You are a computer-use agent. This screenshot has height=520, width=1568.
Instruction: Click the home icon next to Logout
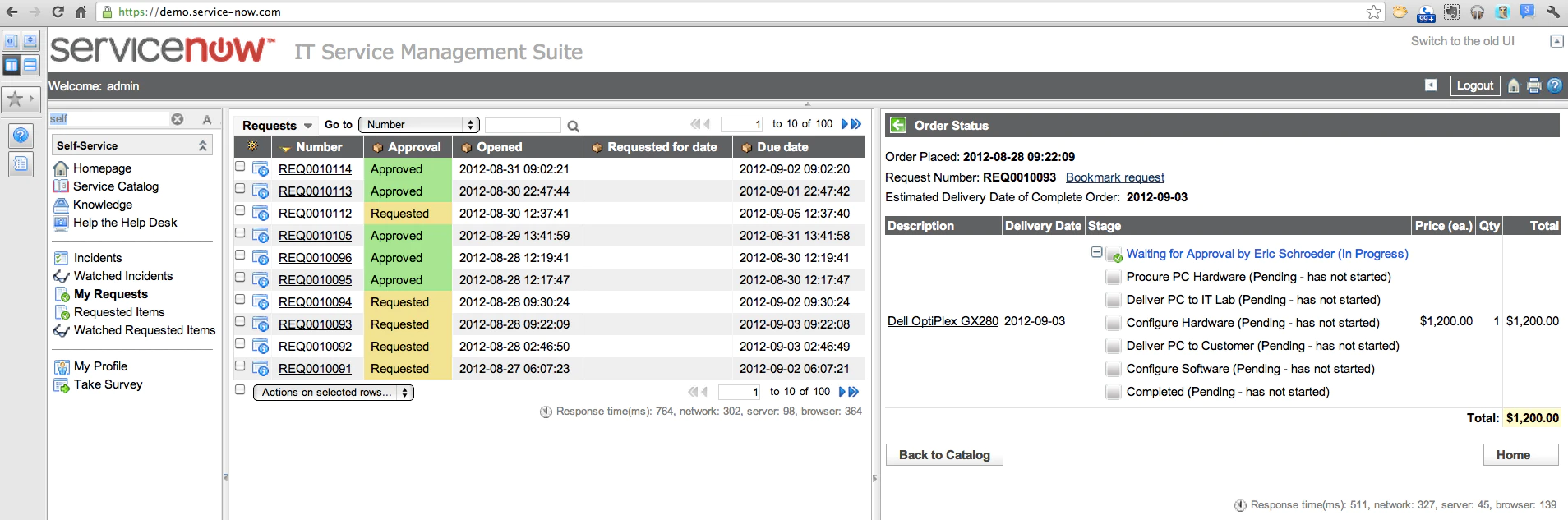coord(1514,85)
